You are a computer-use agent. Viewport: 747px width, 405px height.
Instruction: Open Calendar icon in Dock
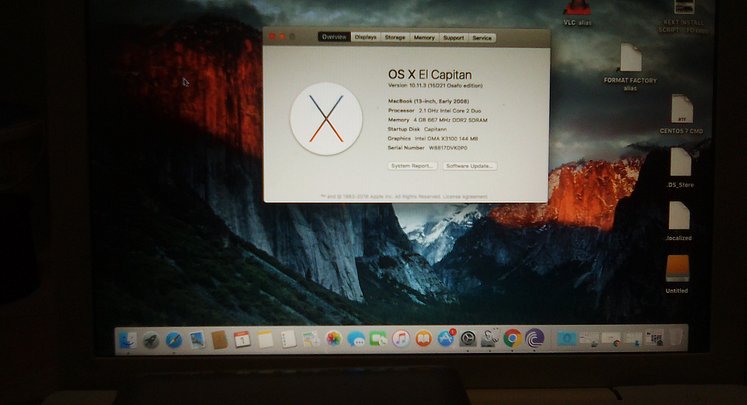click(x=242, y=340)
